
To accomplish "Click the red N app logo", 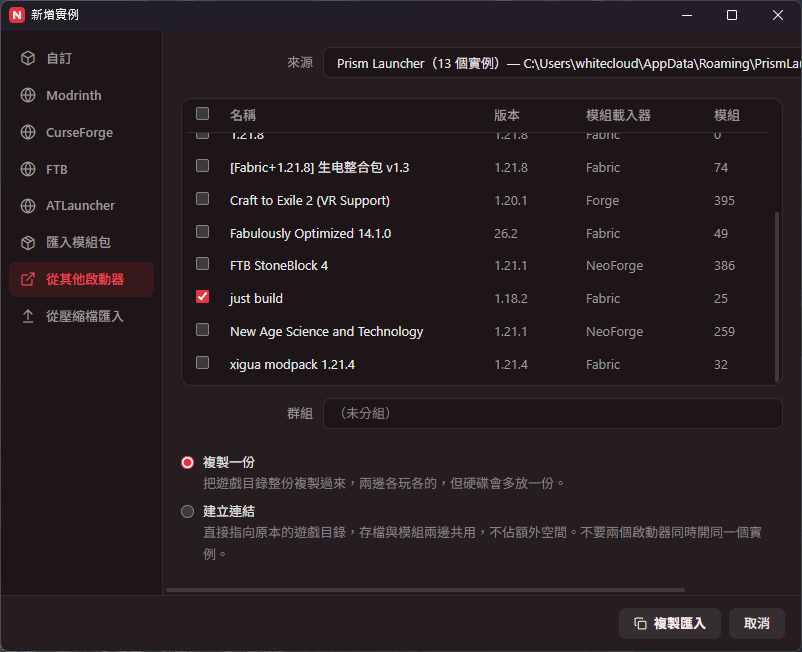I will [16, 15].
